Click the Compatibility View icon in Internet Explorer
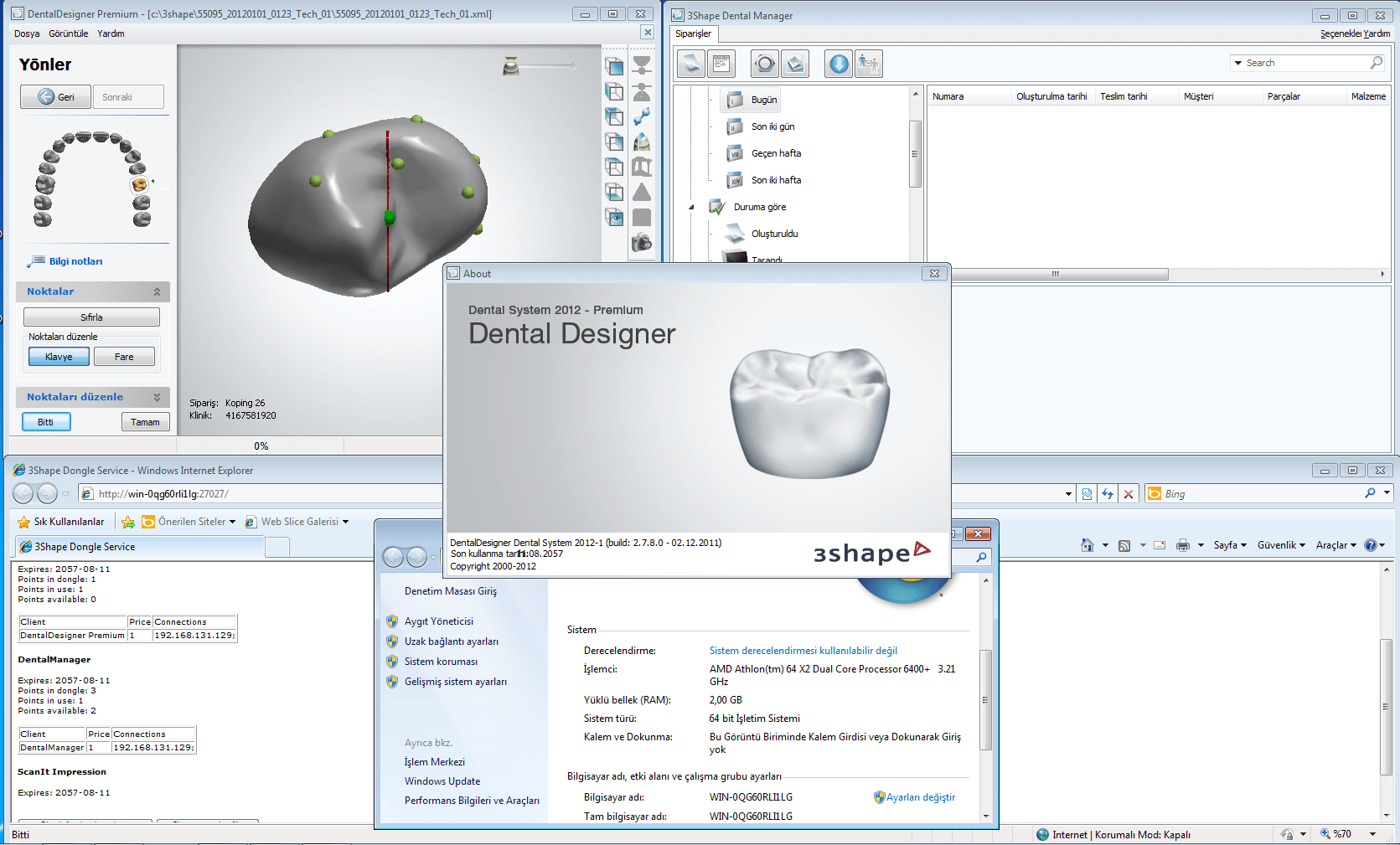The height and width of the screenshot is (845, 1400). (x=1087, y=494)
